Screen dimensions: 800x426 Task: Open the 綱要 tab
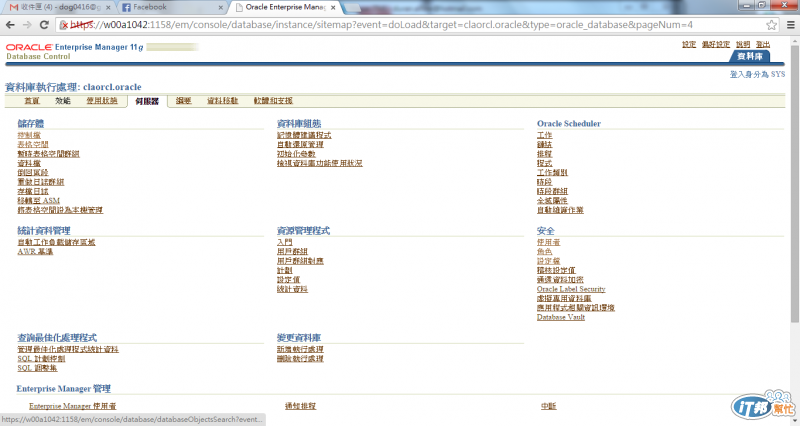click(x=183, y=101)
